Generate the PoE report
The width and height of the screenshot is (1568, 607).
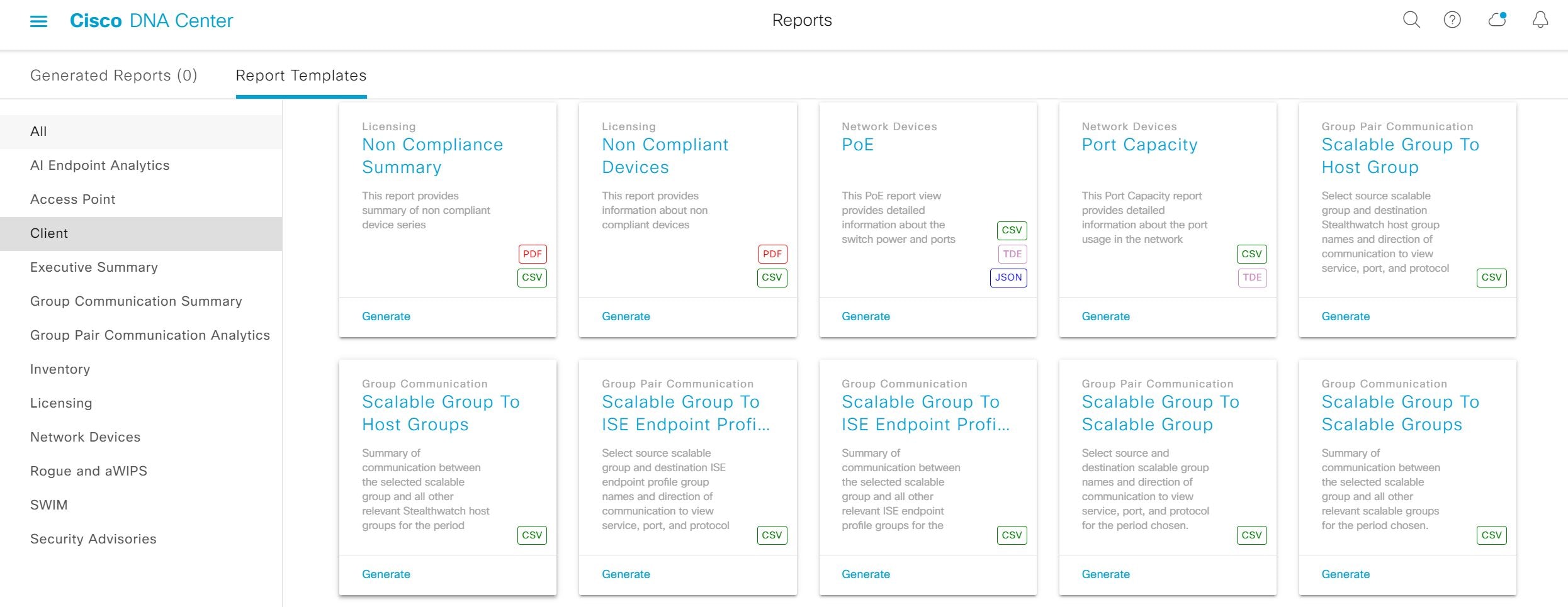pyautogui.click(x=866, y=316)
